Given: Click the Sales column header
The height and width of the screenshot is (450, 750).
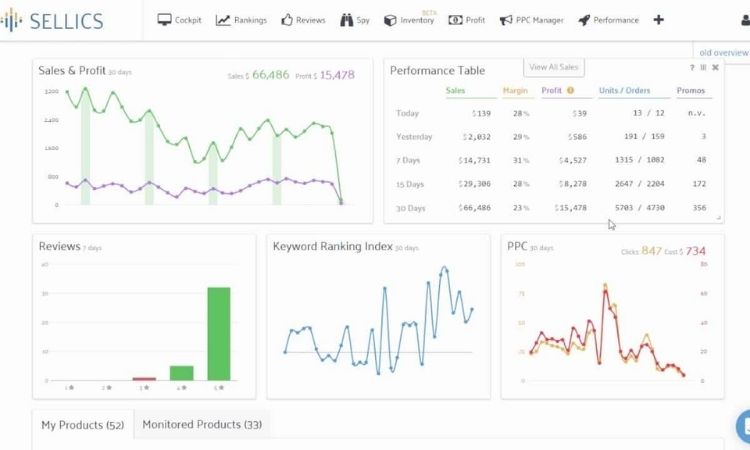Looking at the screenshot, I should pos(455,90).
